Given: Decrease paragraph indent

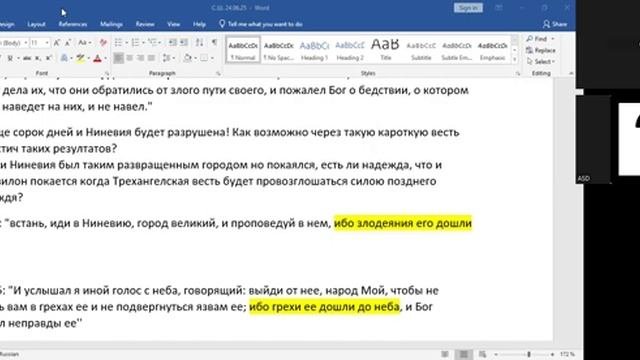Looking at the screenshot, I should tap(173, 42).
